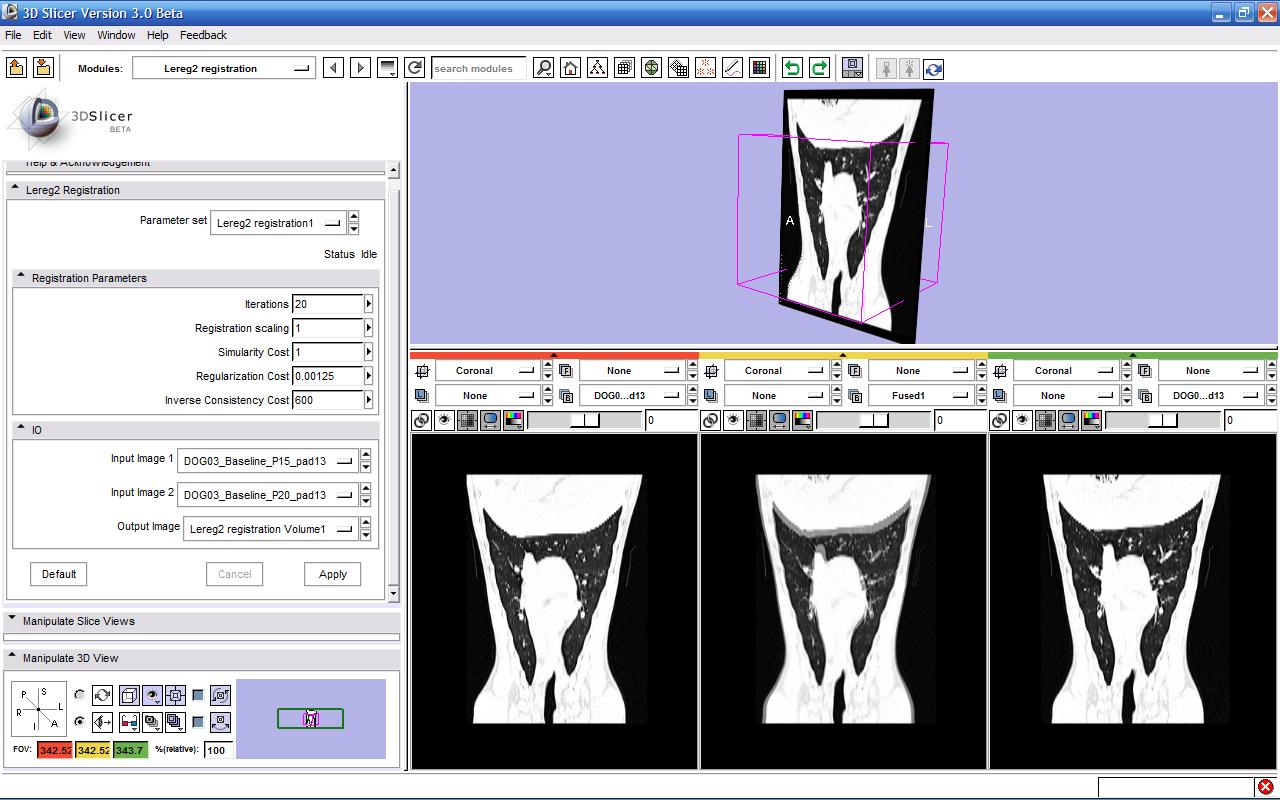
Task: Toggle slice visibility eye in red viewer
Action: point(444,421)
